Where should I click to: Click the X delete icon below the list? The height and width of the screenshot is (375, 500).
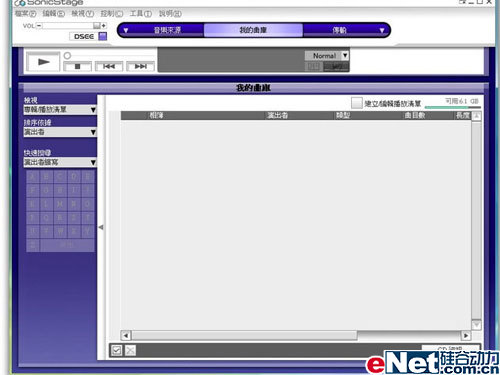tap(130, 350)
